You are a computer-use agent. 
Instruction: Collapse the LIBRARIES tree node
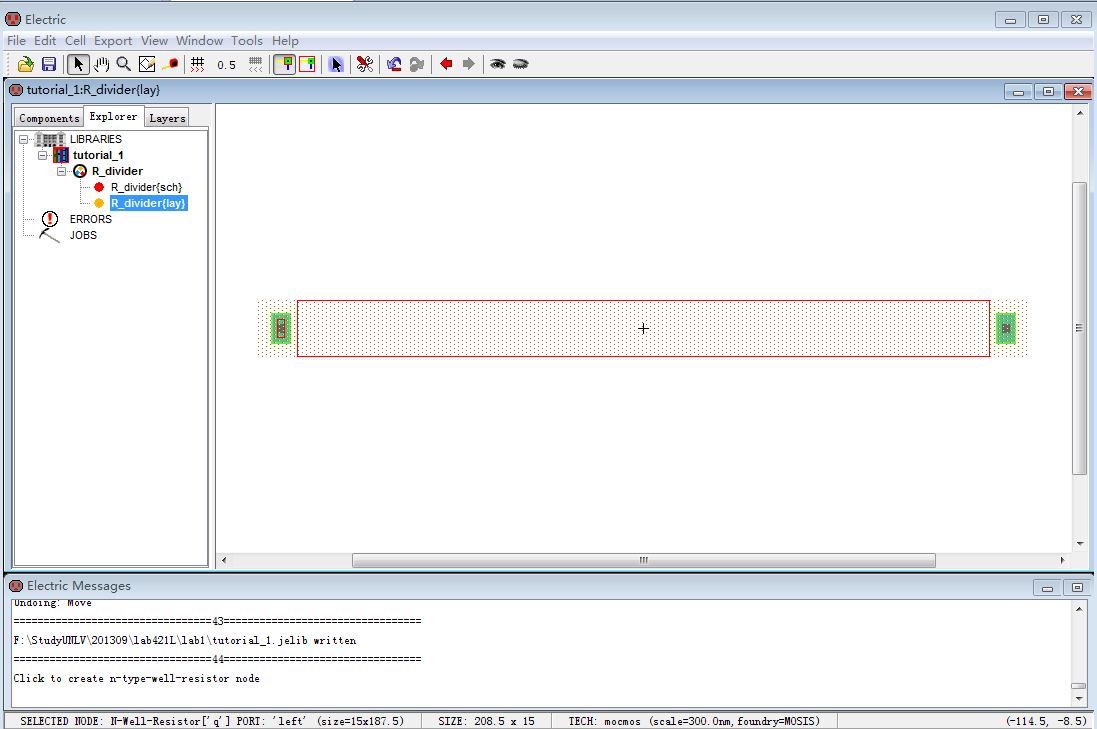(23, 139)
